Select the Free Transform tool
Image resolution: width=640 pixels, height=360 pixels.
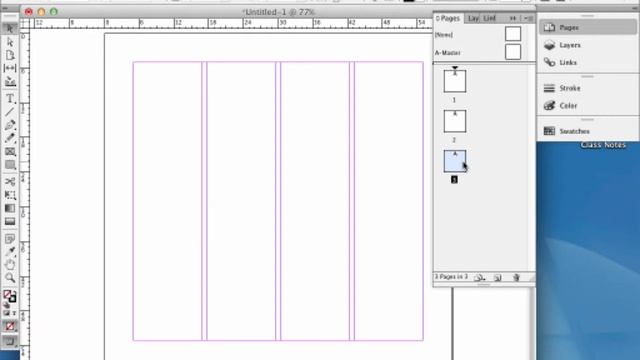[10, 195]
